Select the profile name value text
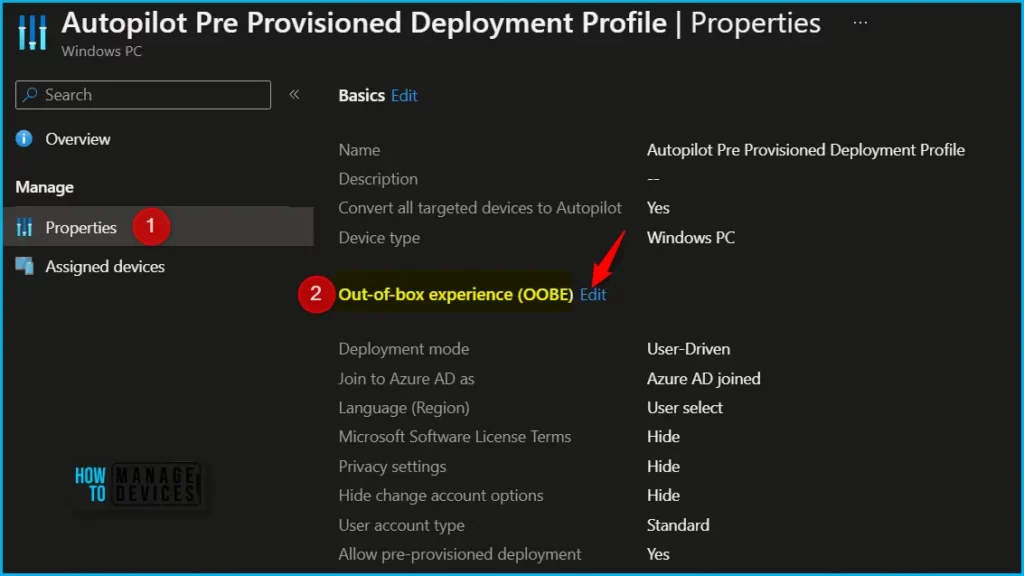The width and height of the screenshot is (1024, 576). point(806,150)
